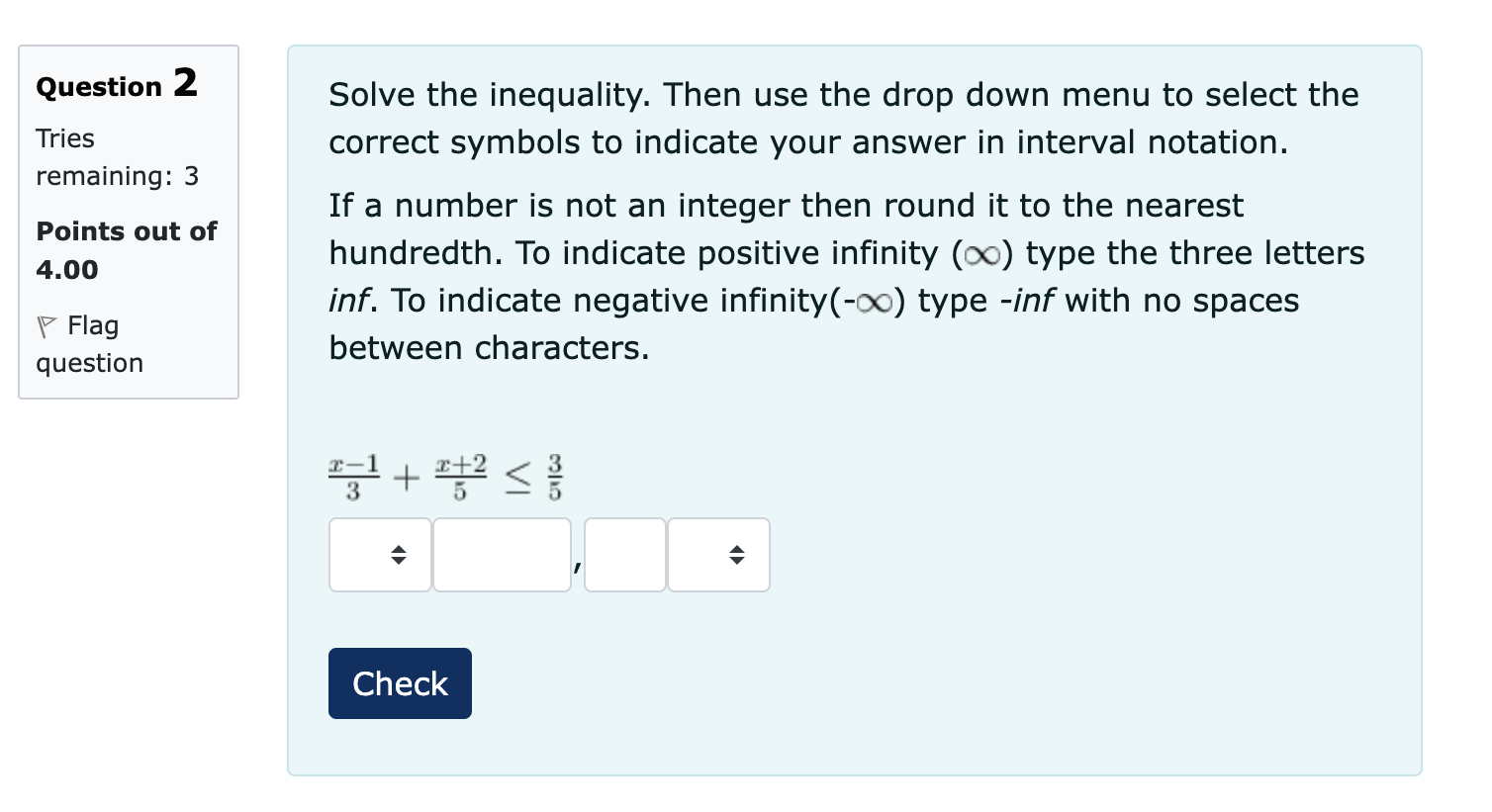
Task: Click inside the left endpoint input field
Action: 502,555
